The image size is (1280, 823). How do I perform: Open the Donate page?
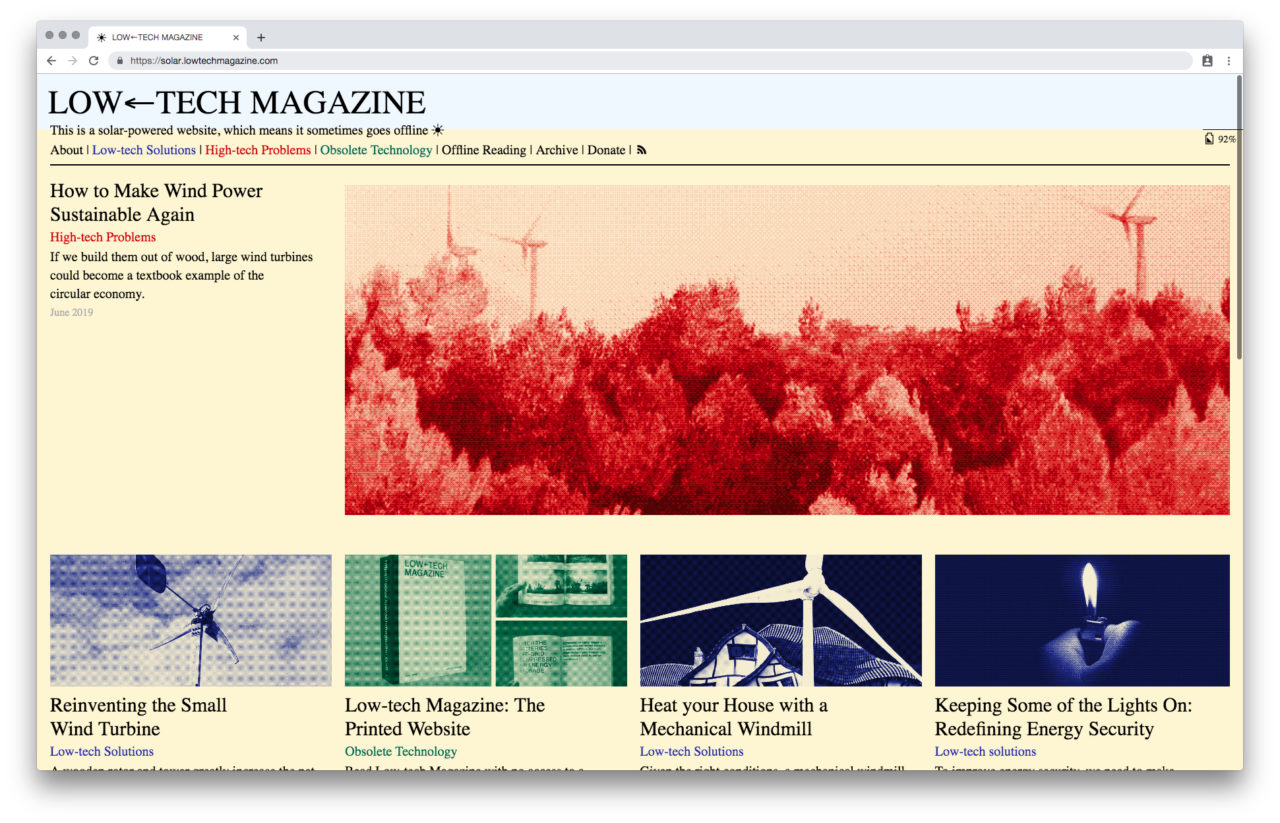[606, 150]
